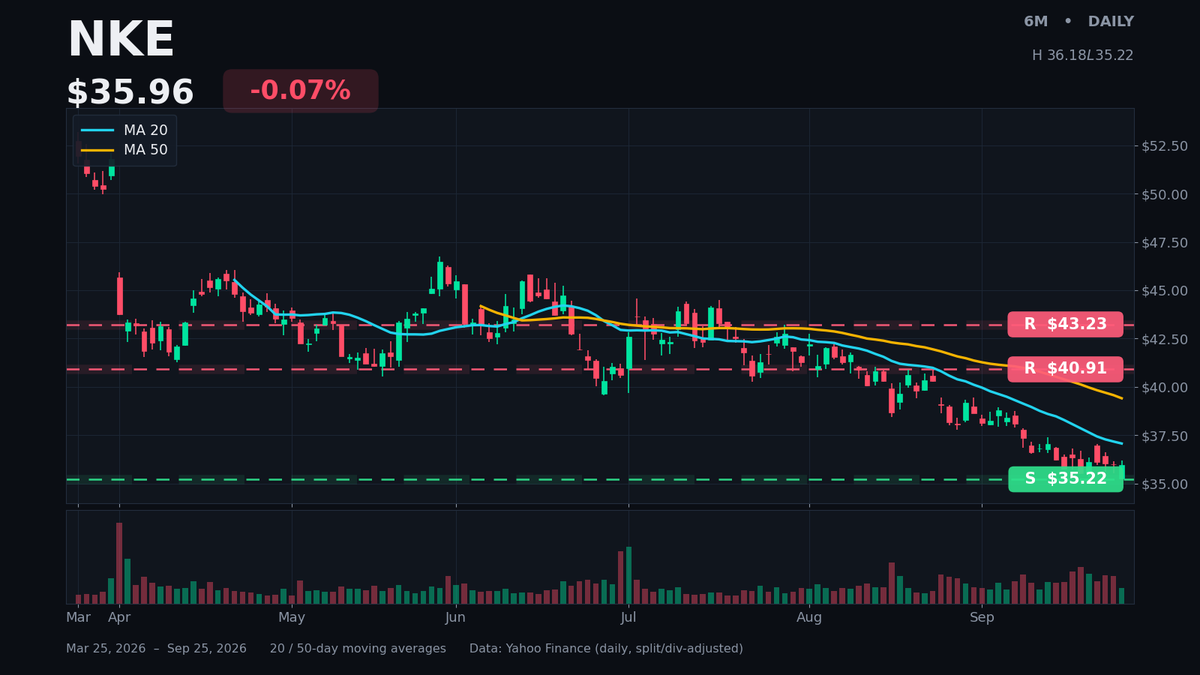Viewport: 1200px width, 675px height.
Task: Click the Data: Yahoo Finance source text
Action: pyautogui.click(x=606, y=649)
